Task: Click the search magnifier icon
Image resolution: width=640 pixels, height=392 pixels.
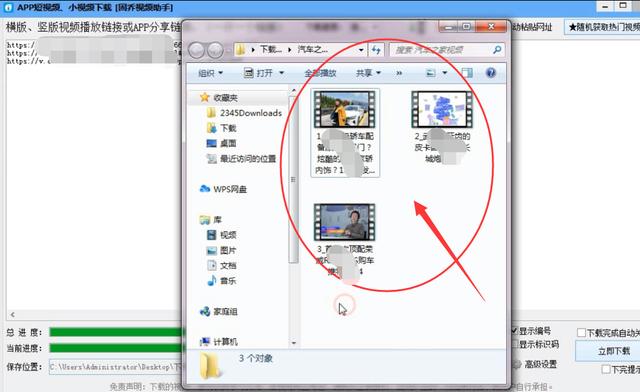Action: point(497,50)
